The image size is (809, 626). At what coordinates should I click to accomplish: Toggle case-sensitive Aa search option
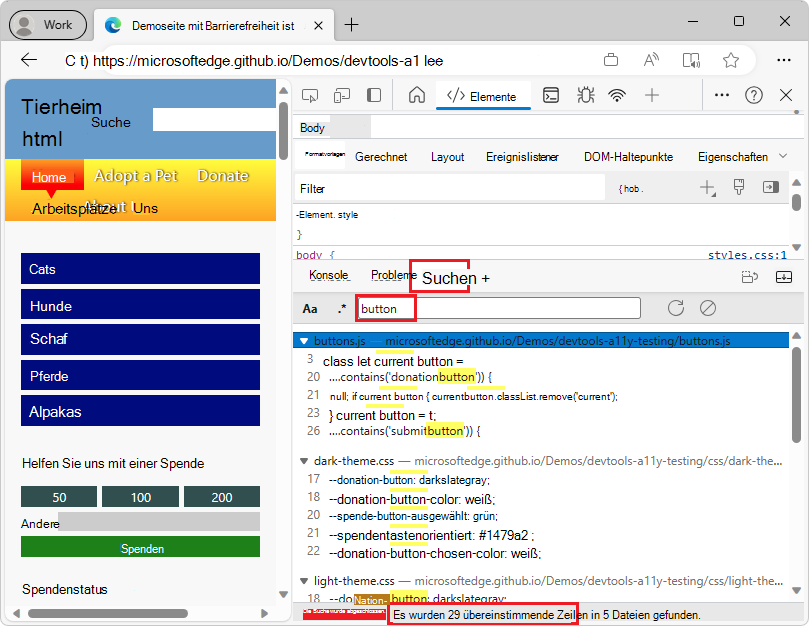310,309
